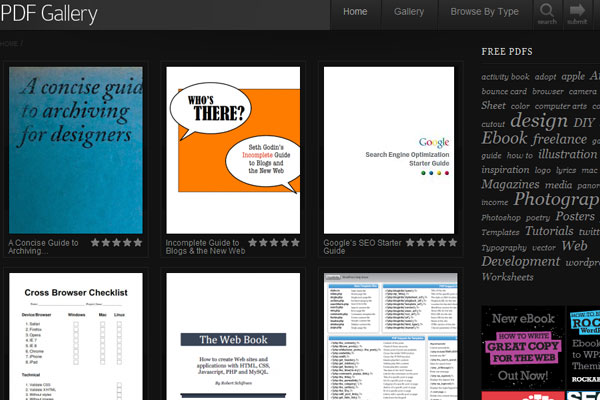Viewport: 600px width, 400px height.
Task: Select the 'inspiration' tag
Action: click(505, 170)
